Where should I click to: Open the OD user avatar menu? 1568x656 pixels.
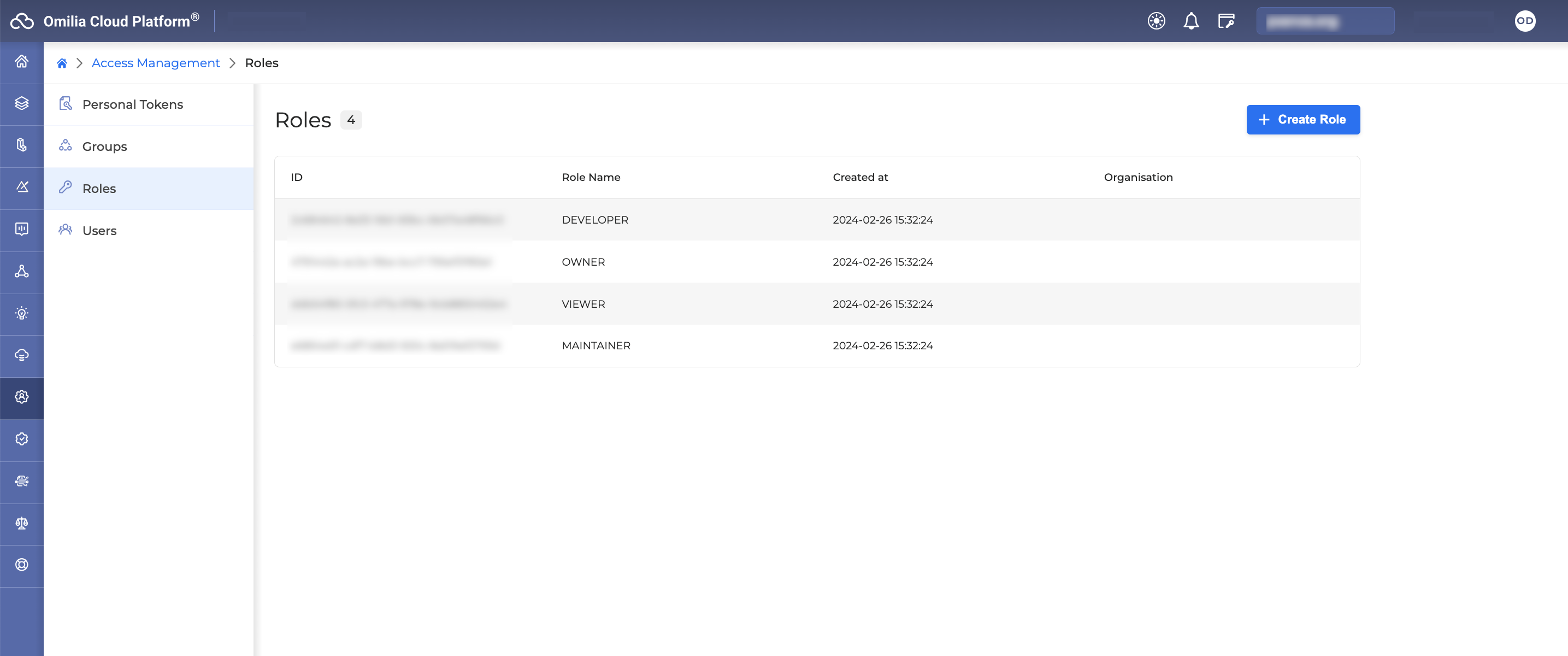tap(1525, 21)
